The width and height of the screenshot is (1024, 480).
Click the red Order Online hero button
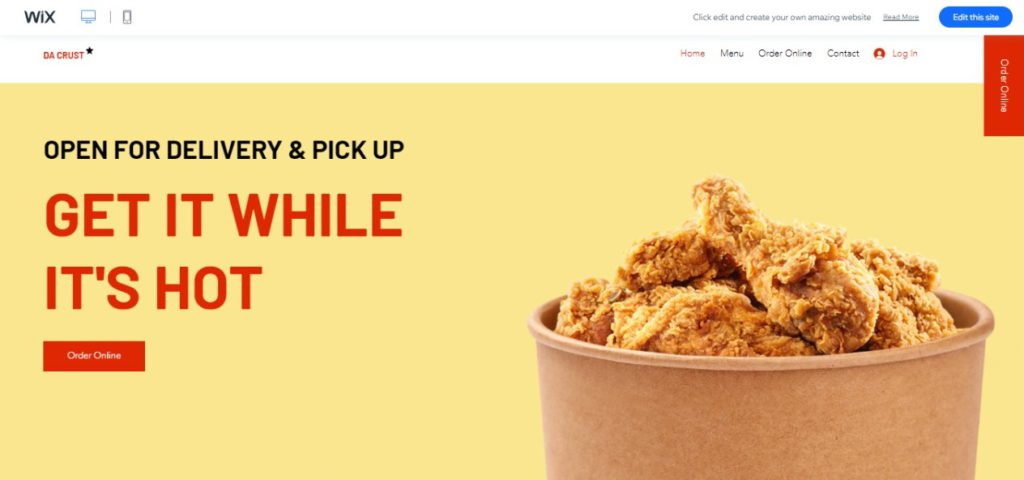pyautogui.click(x=94, y=356)
